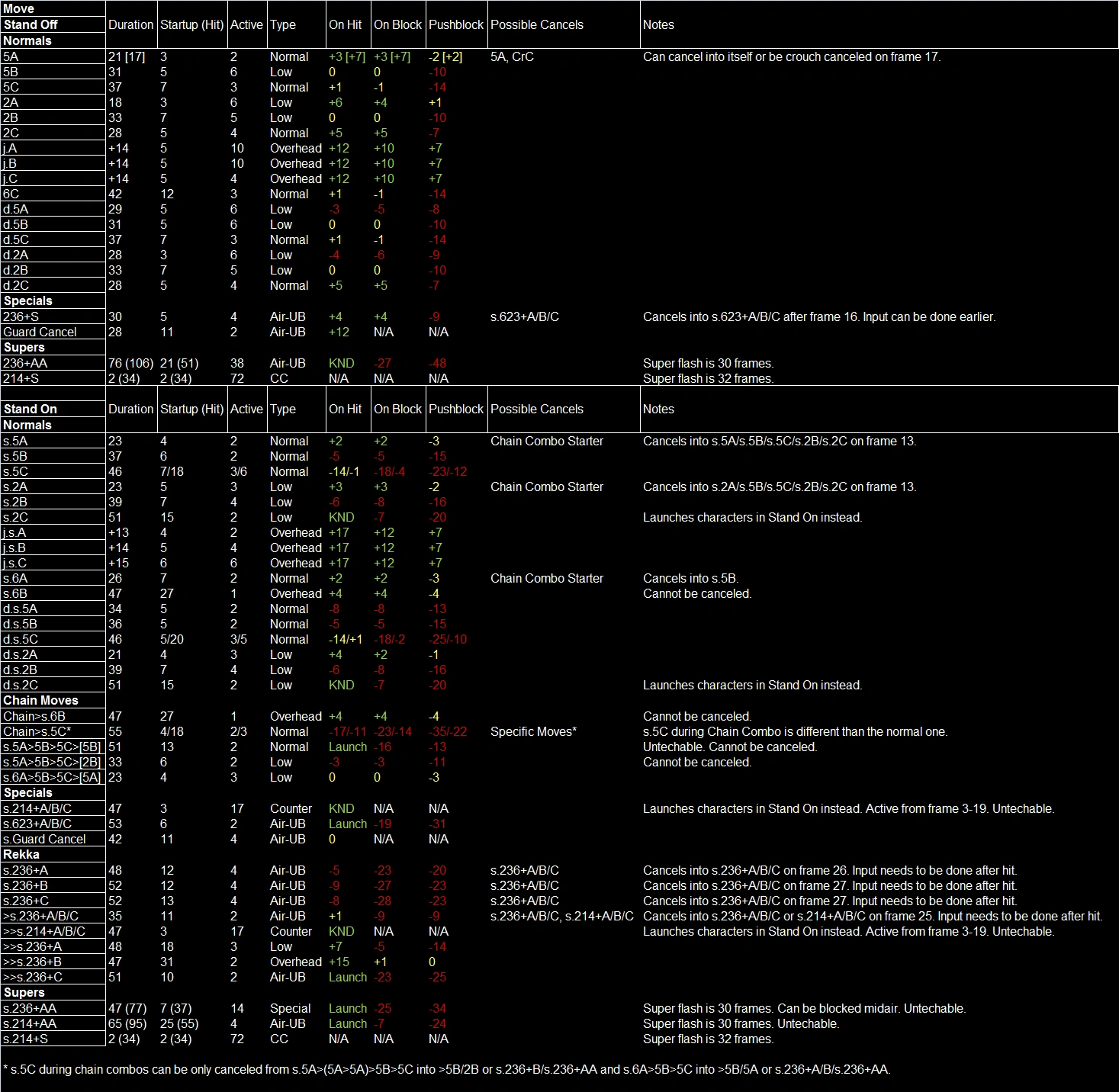Select the "j.A" move row label

click(x=53, y=148)
